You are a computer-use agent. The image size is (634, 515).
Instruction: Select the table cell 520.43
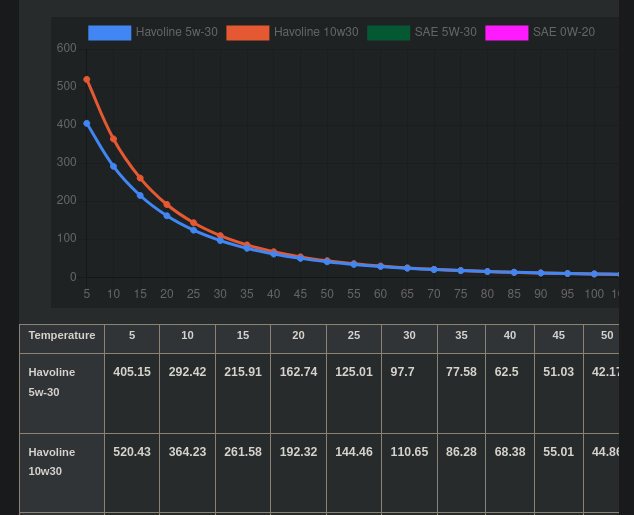pos(132,473)
